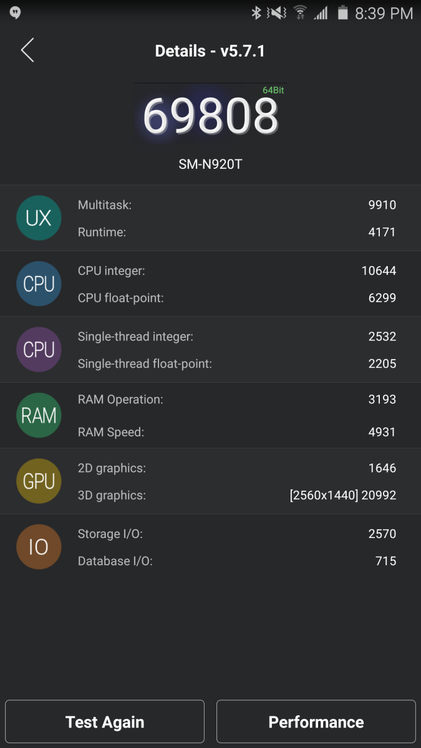This screenshot has width=421, height=748.
Task: Open the Performance button
Action: click(x=316, y=721)
